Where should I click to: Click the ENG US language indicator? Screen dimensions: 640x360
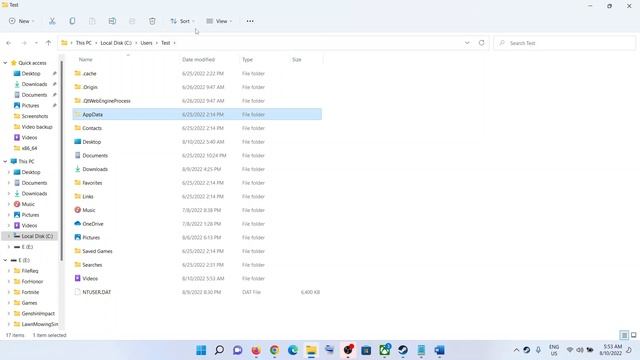click(x=554, y=350)
